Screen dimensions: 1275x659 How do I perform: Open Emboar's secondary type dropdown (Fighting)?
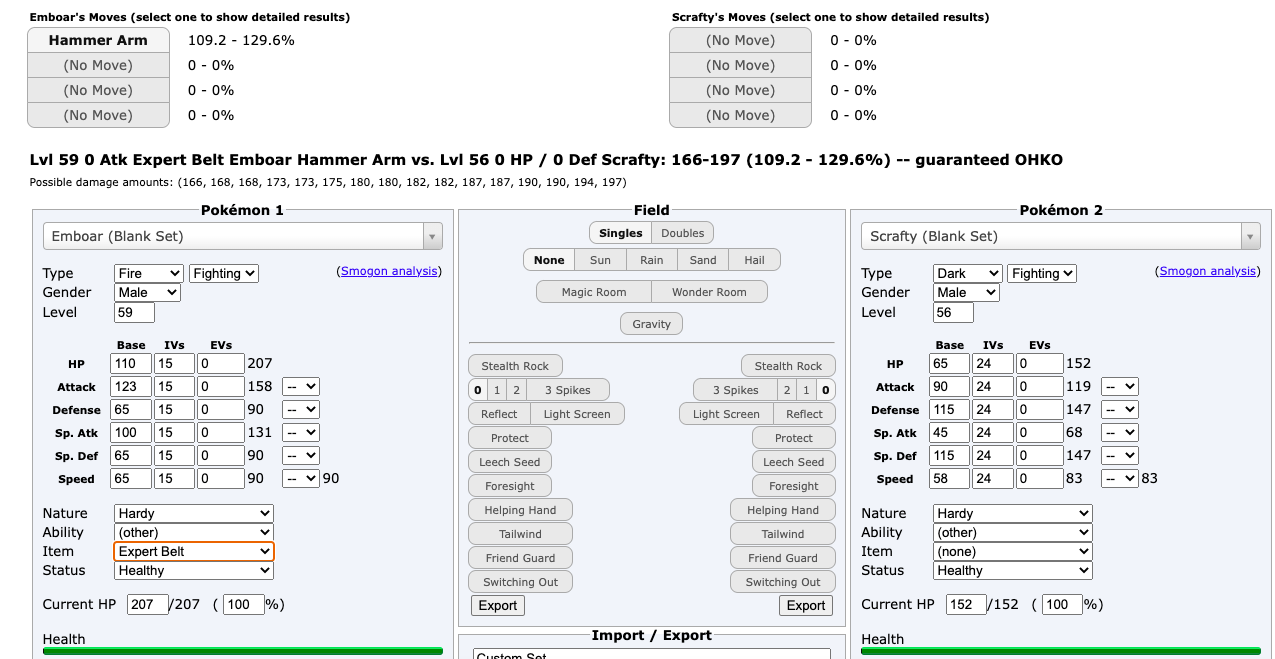point(224,273)
